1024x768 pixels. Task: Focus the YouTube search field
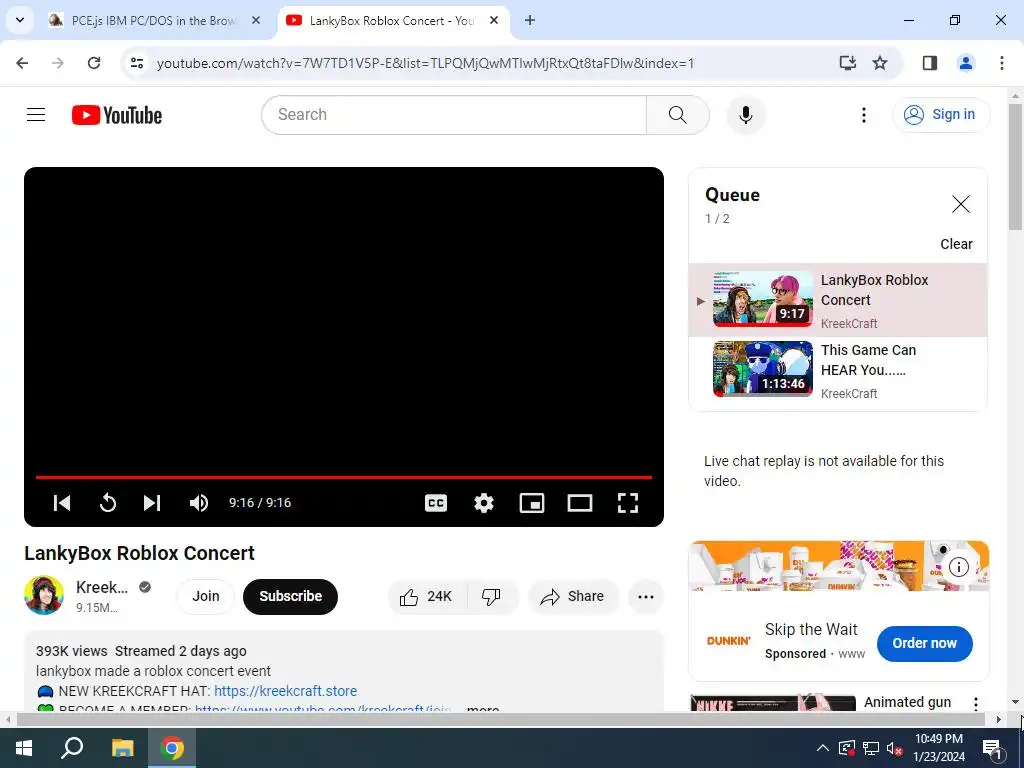(x=454, y=115)
